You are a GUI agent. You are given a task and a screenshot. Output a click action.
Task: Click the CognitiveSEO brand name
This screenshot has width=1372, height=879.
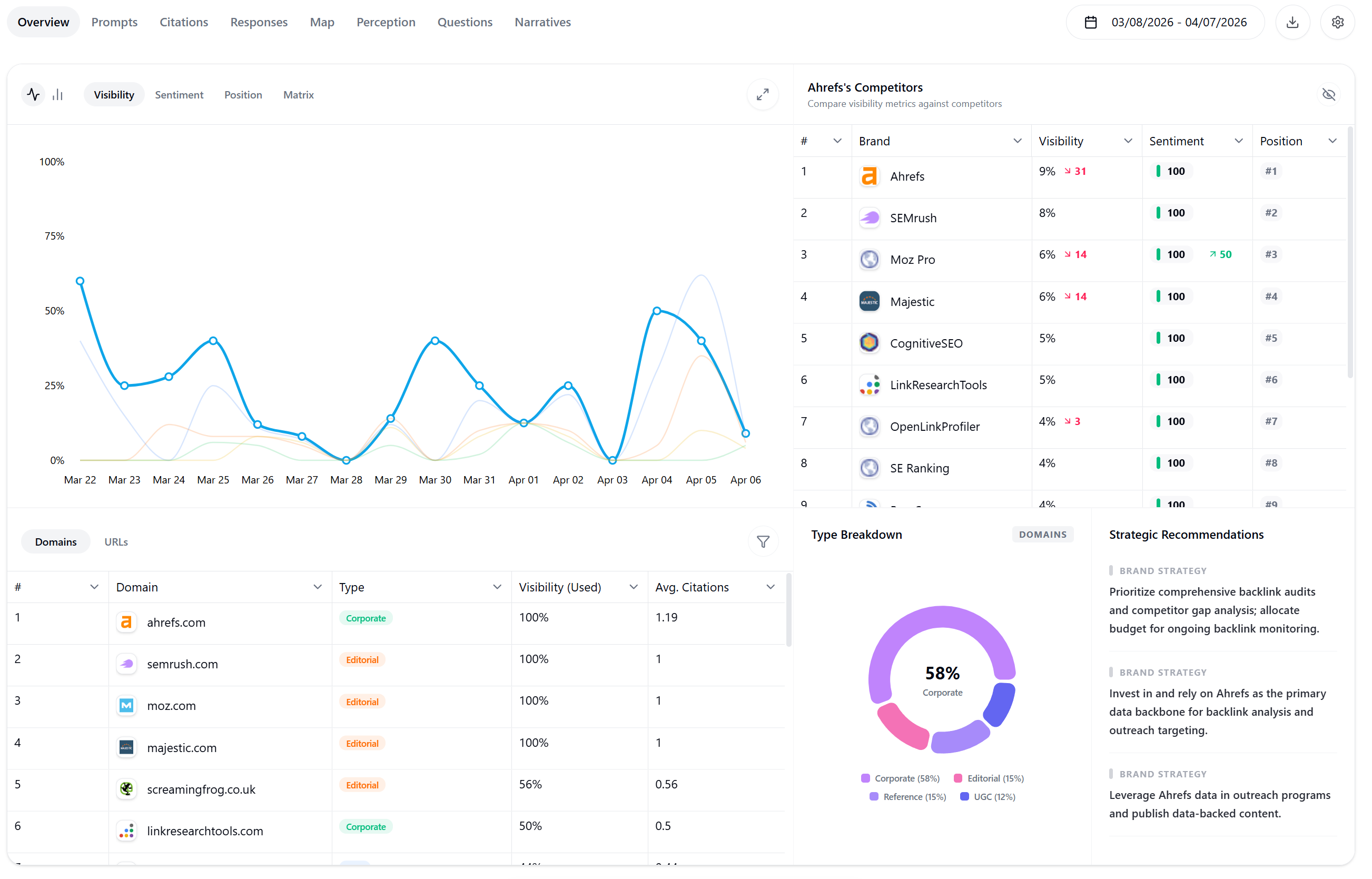pos(926,343)
